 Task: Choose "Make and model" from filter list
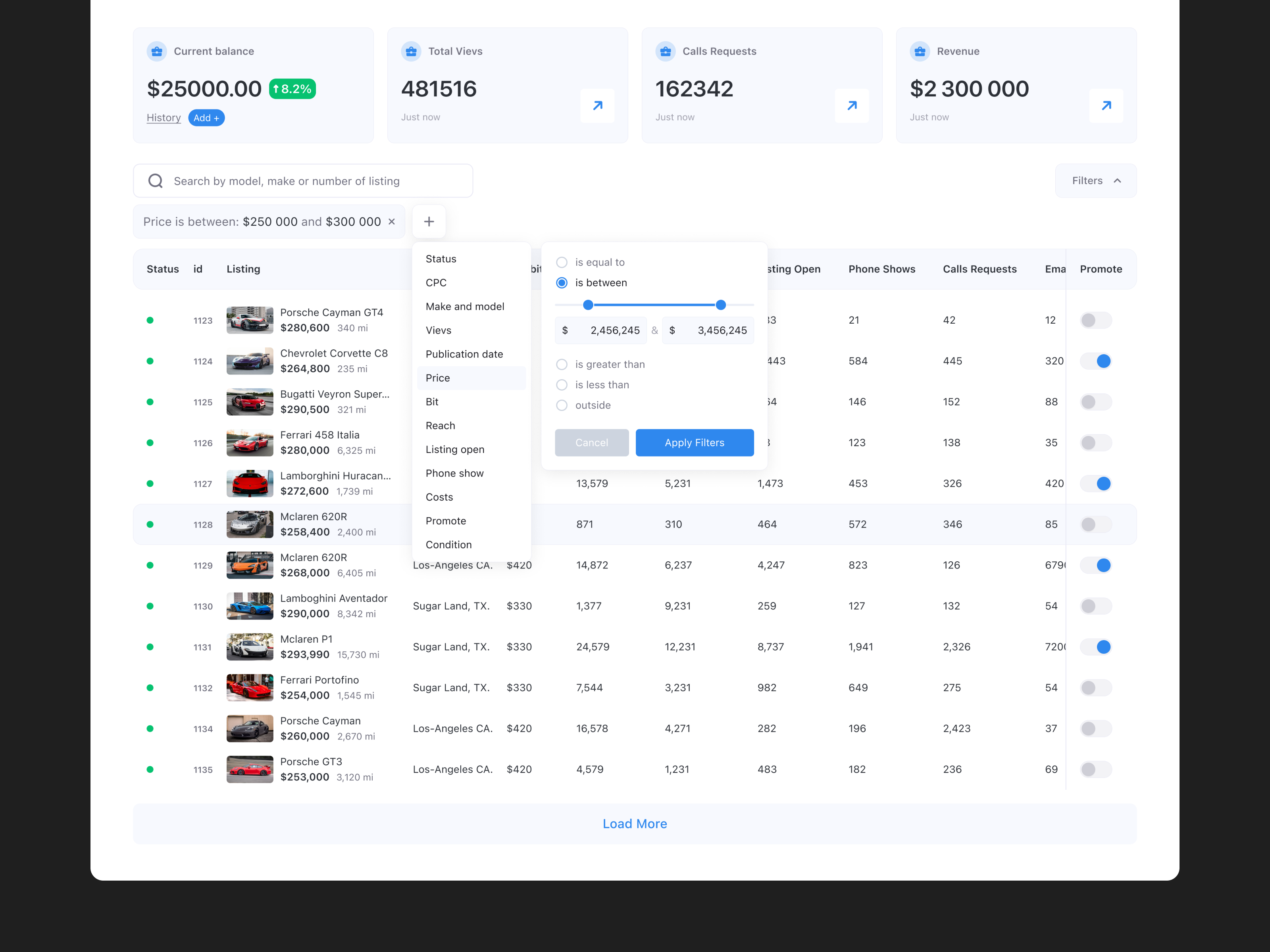coord(464,307)
